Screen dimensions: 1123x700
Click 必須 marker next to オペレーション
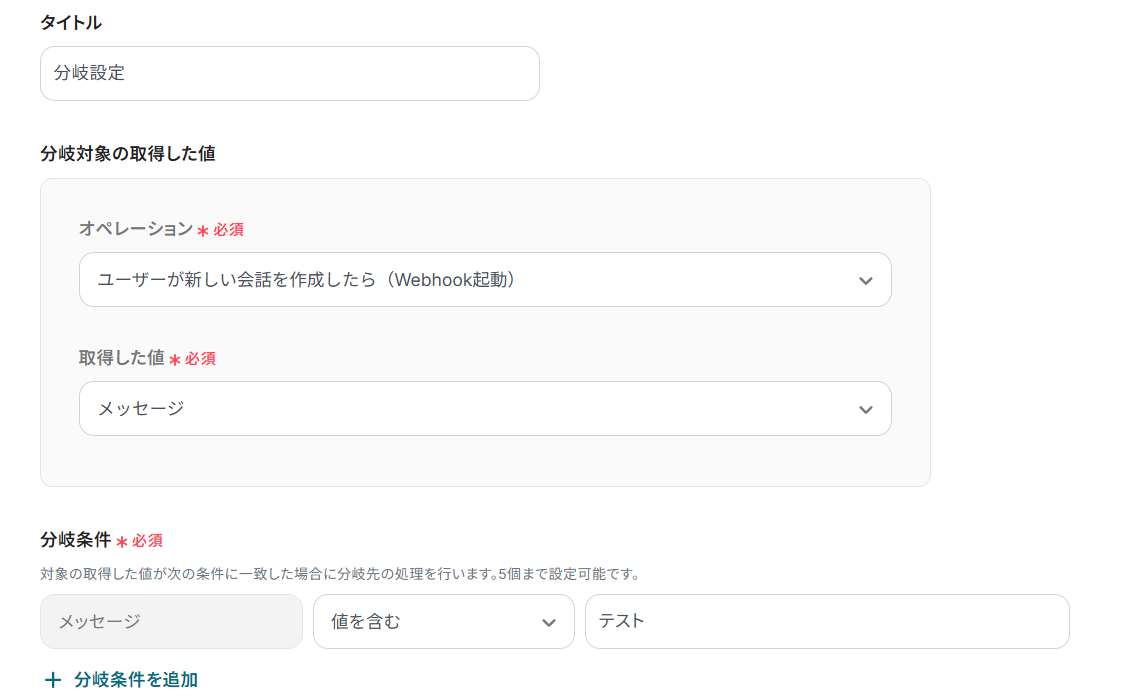click(x=228, y=230)
